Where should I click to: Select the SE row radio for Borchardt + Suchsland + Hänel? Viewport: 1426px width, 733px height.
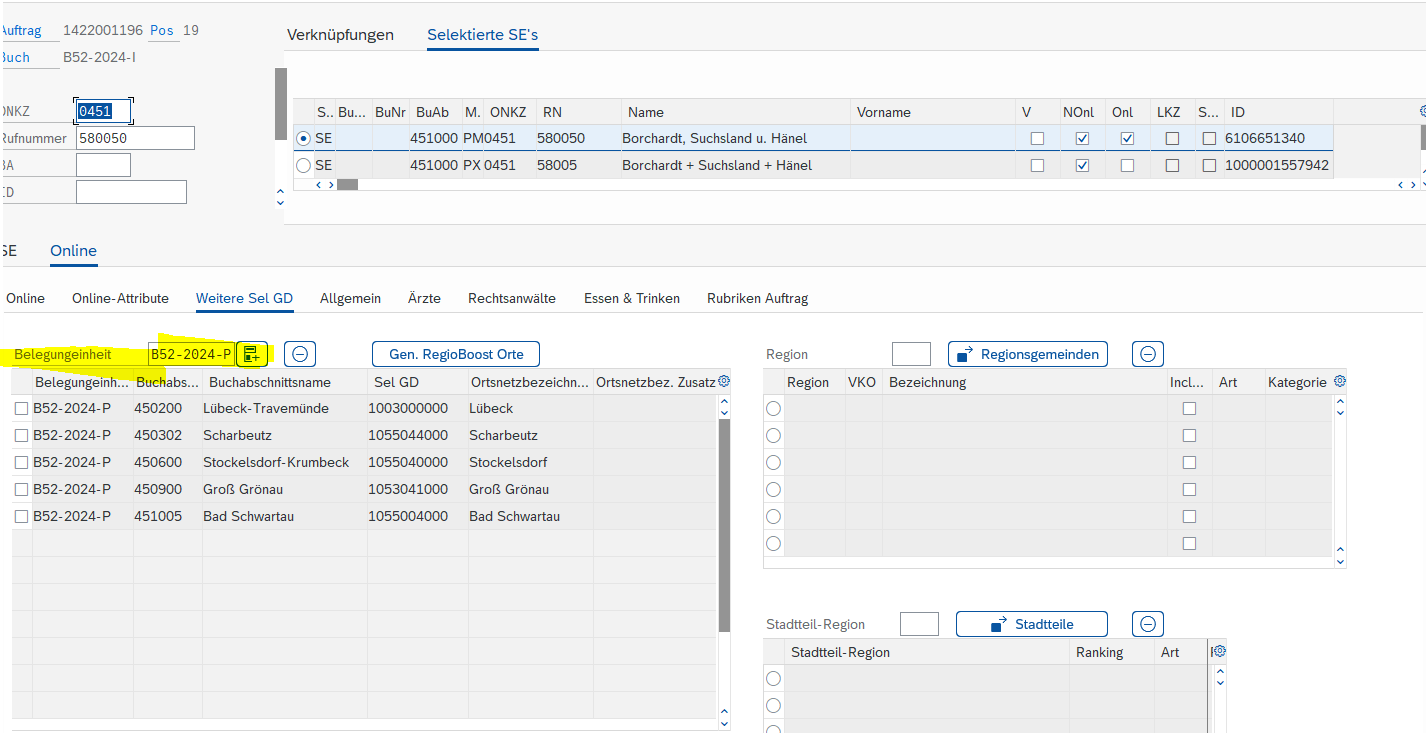tap(303, 165)
